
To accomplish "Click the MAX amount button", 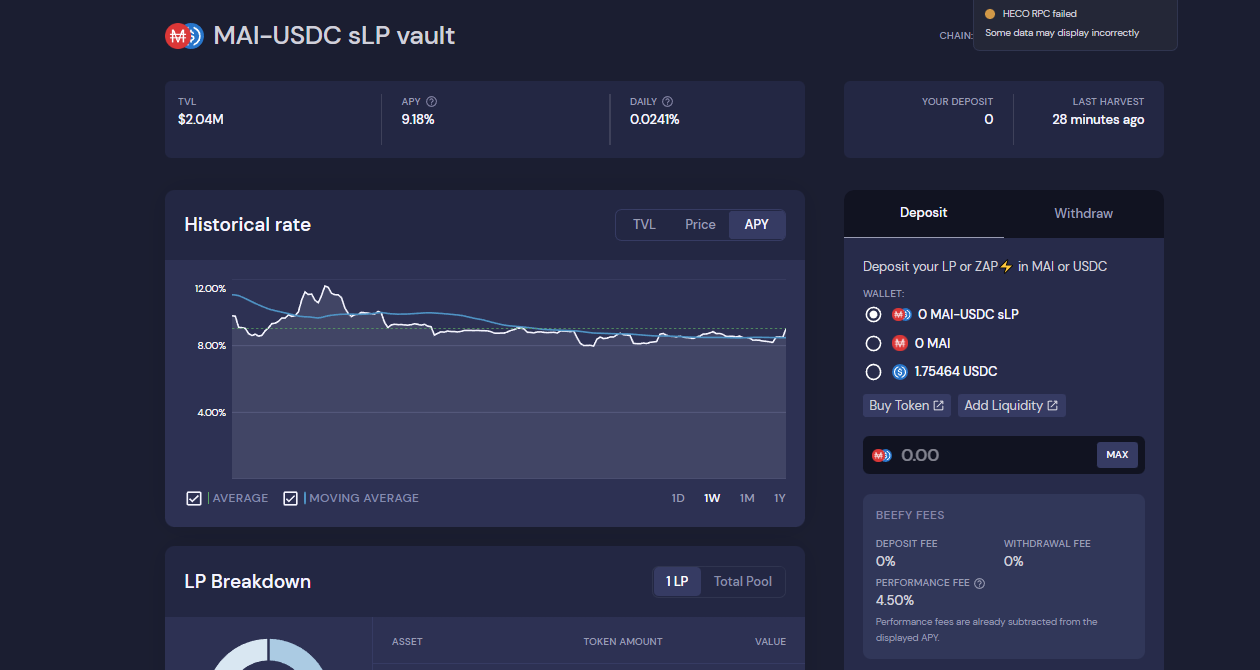I will (1117, 455).
